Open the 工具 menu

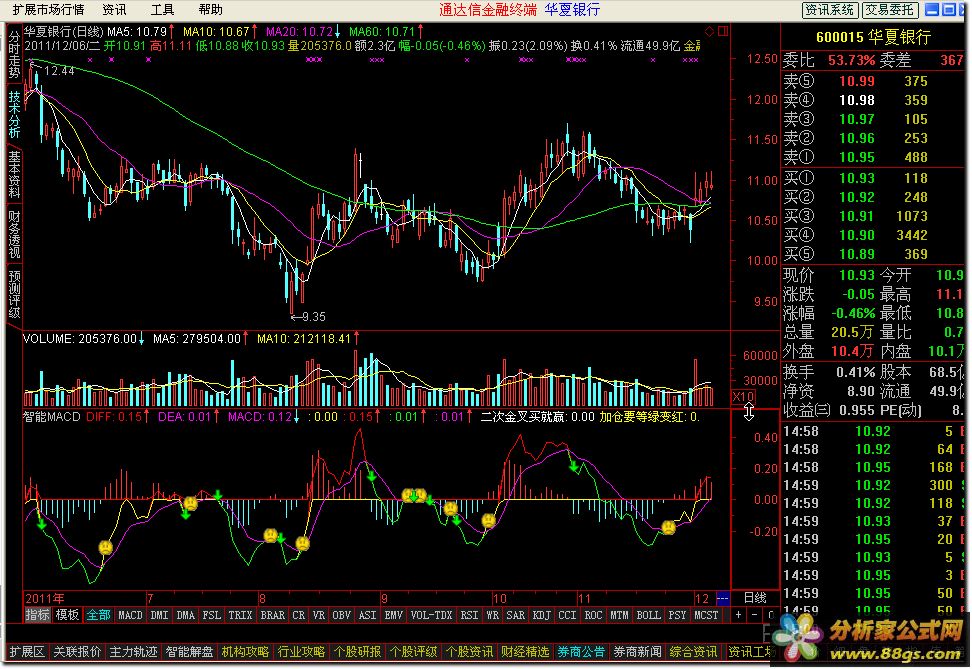point(162,10)
